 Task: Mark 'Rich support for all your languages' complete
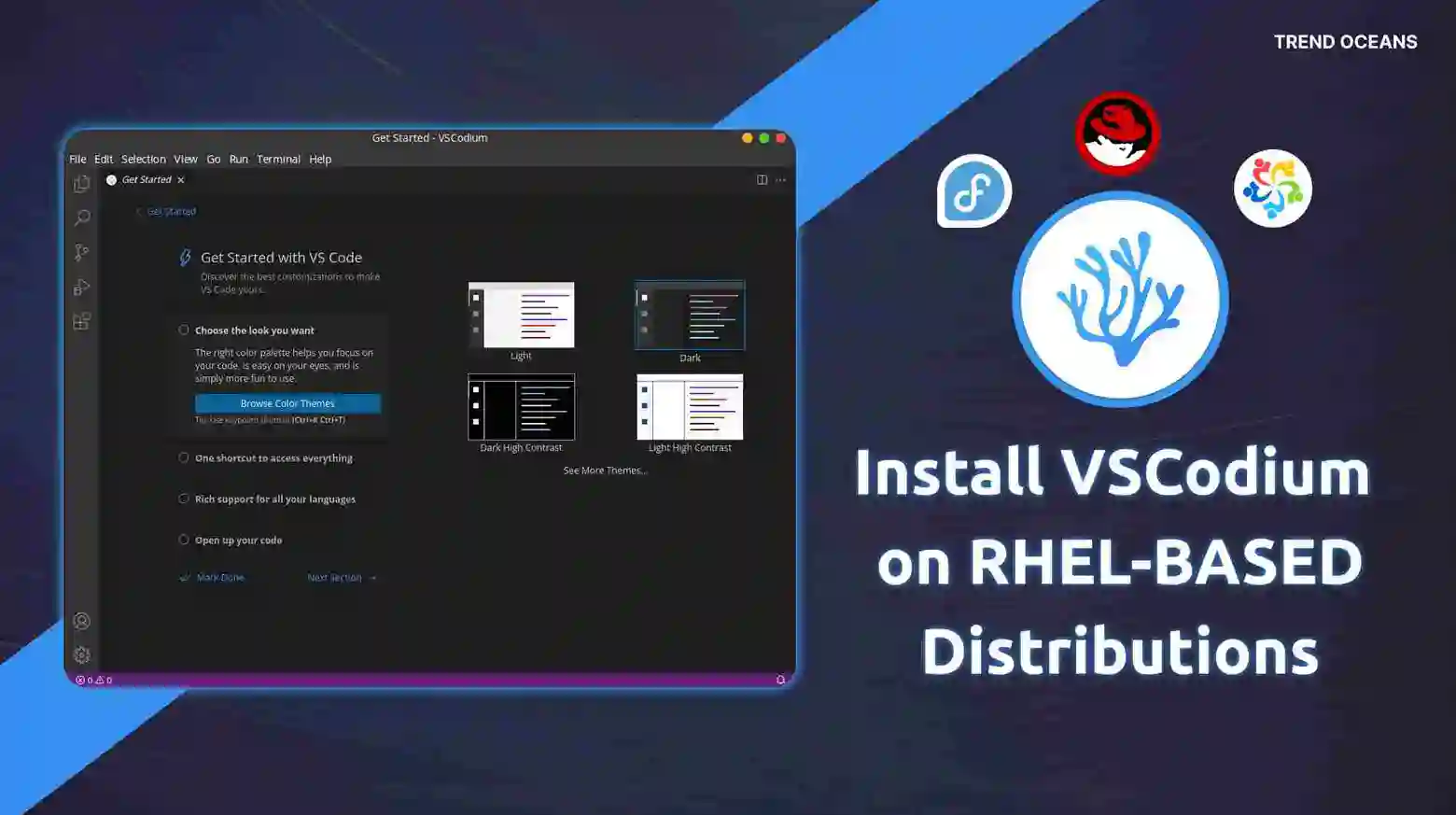click(x=184, y=499)
